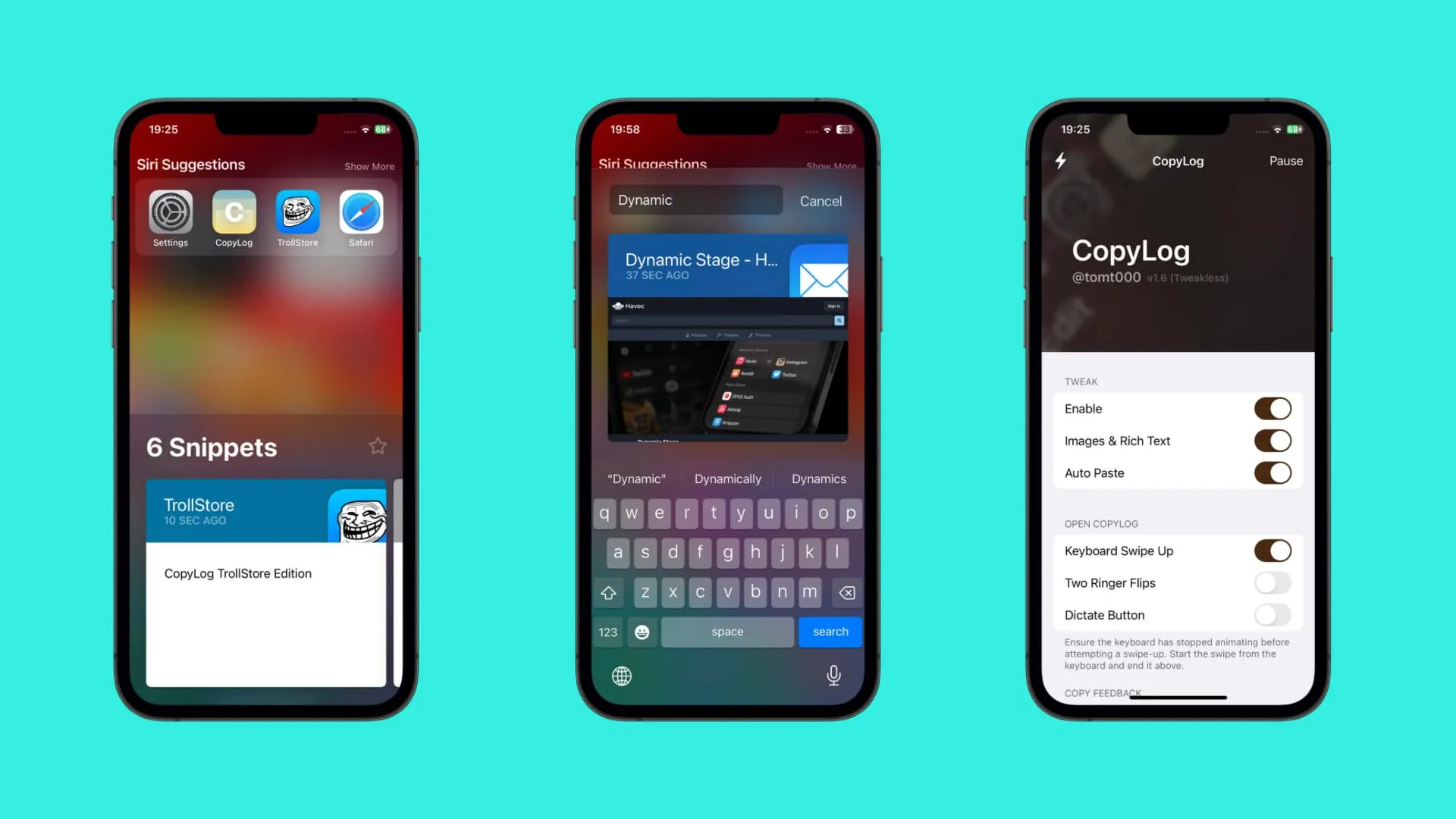
Task: Toggle the Keyboard Swipe Up switch
Action: coord(1273,550)
